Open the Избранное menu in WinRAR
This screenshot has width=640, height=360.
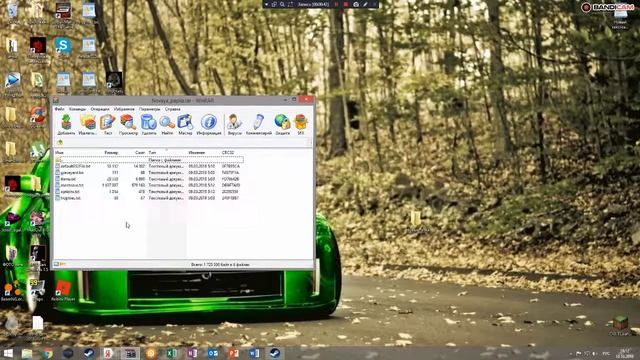point(124,109)
